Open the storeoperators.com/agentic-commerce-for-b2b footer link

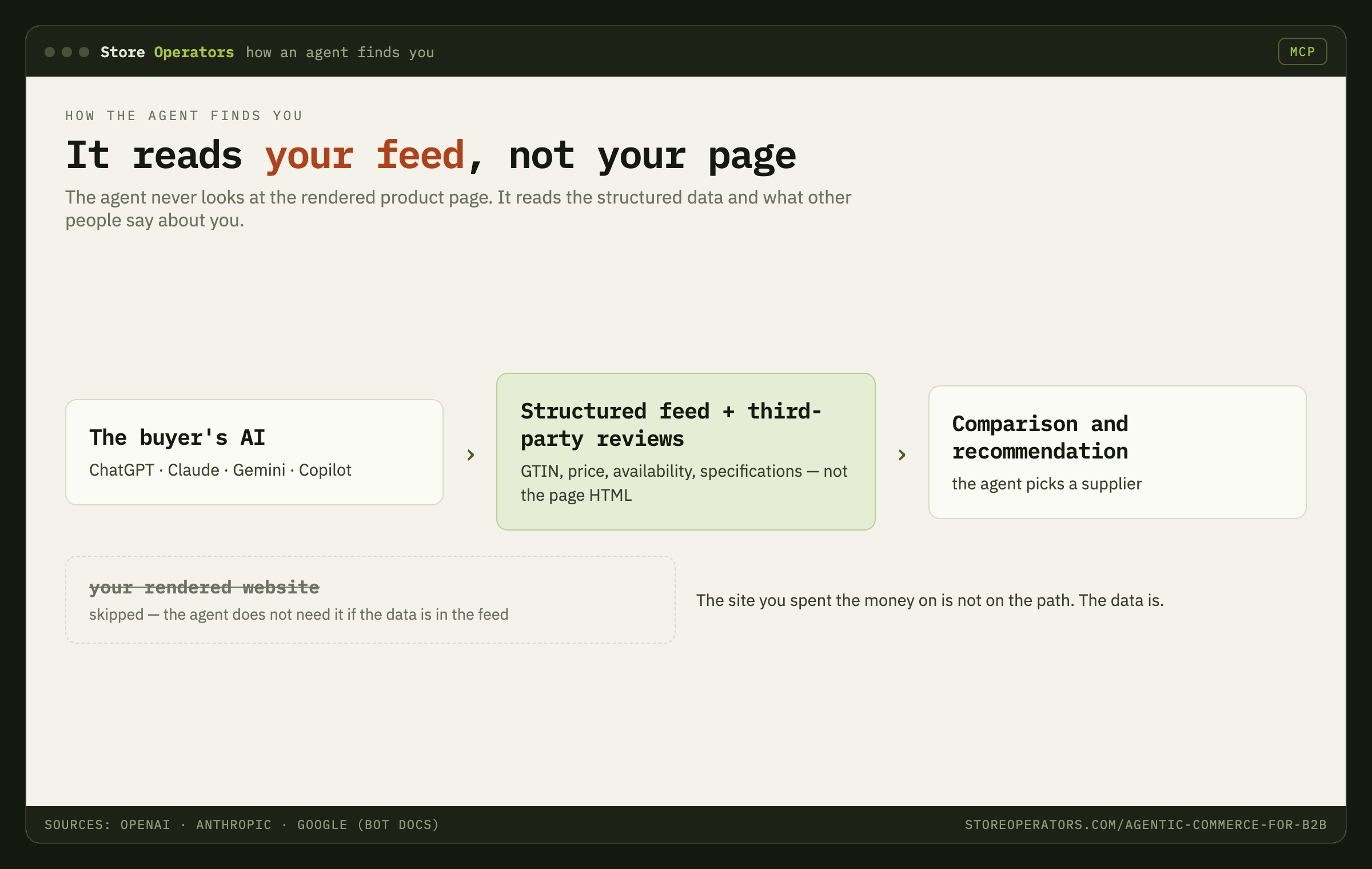pos(1146,825)
